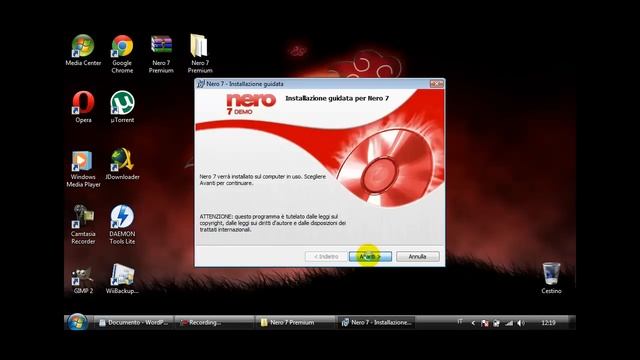Switch to Recording... taskbar item

click(x=214, y=322)
